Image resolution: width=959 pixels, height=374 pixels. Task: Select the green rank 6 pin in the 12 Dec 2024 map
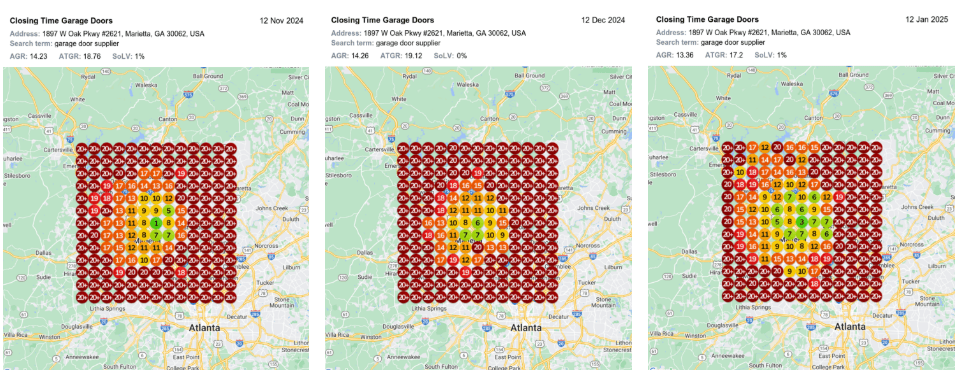[478, 223]
